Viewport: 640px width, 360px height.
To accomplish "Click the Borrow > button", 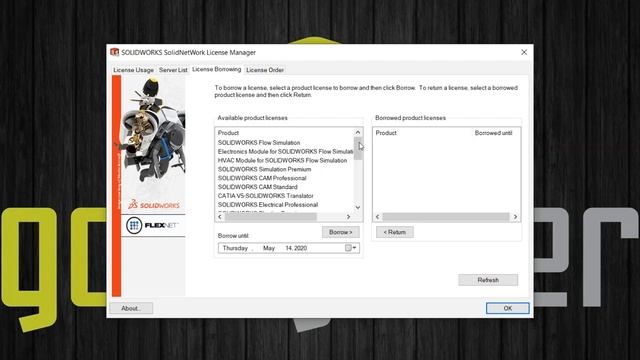I will click(341, 232).
